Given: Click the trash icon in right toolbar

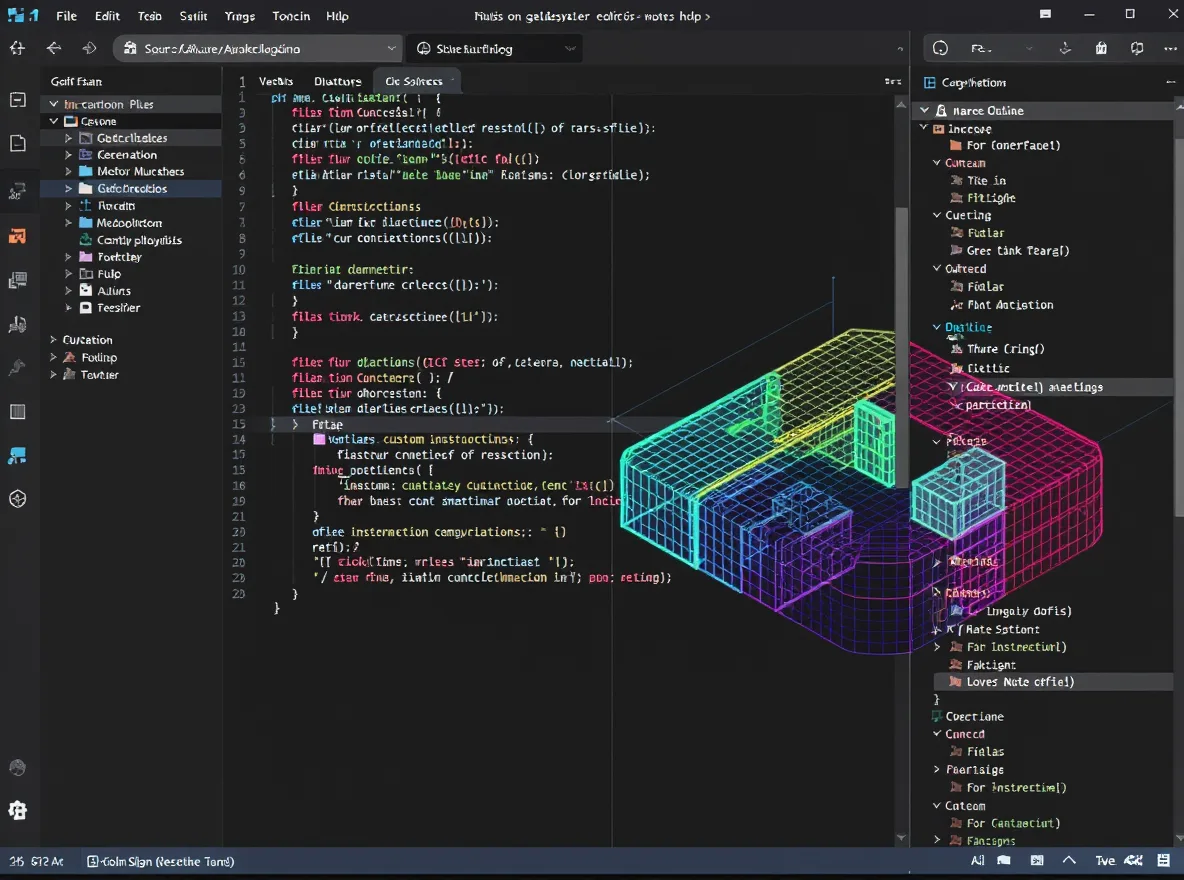Looking at the screenshot, I should click(x=1101, y=48).
